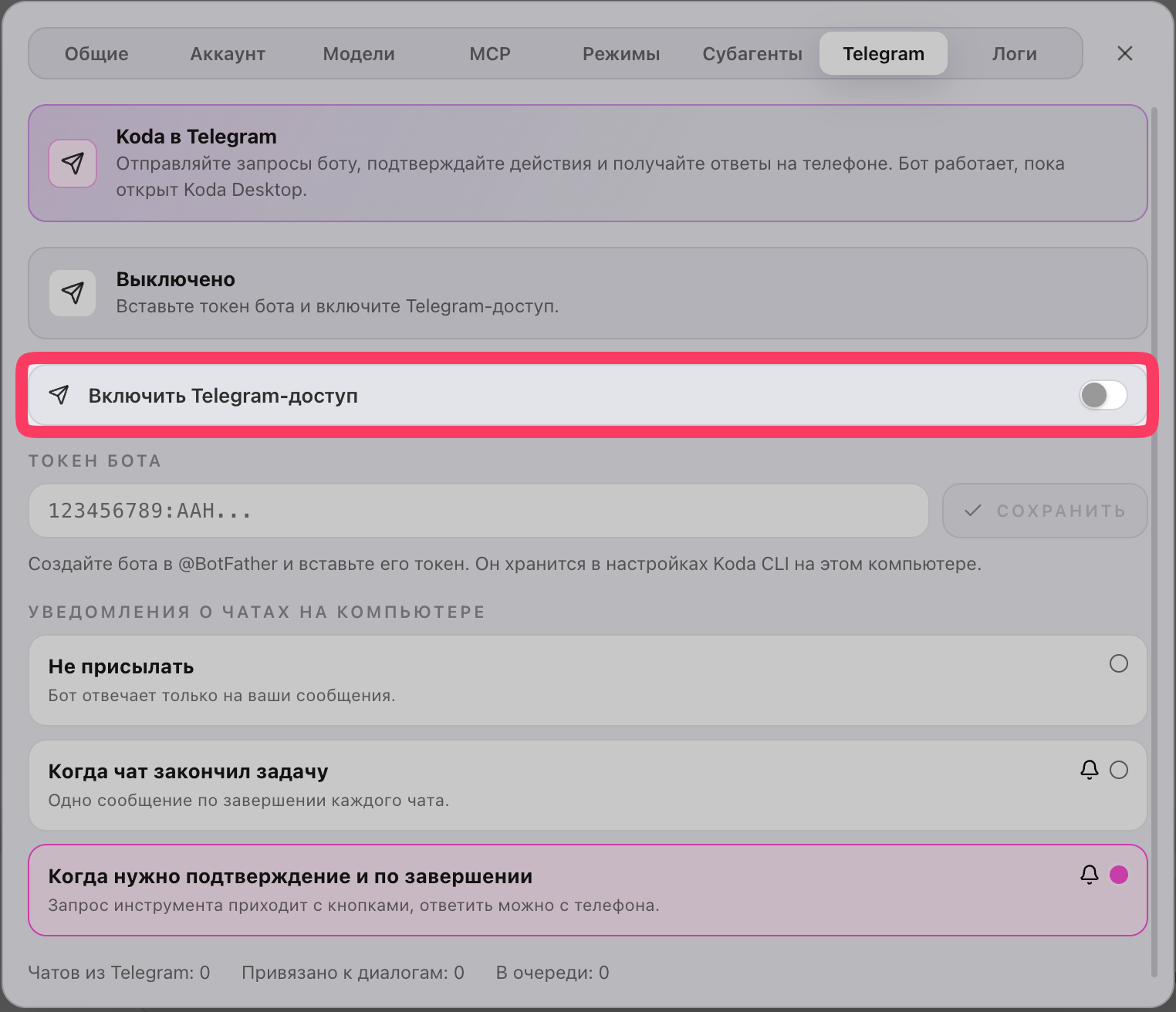
Task: Toggle the Включить Telegram-доступ switch
Action: pos(1103,396)
